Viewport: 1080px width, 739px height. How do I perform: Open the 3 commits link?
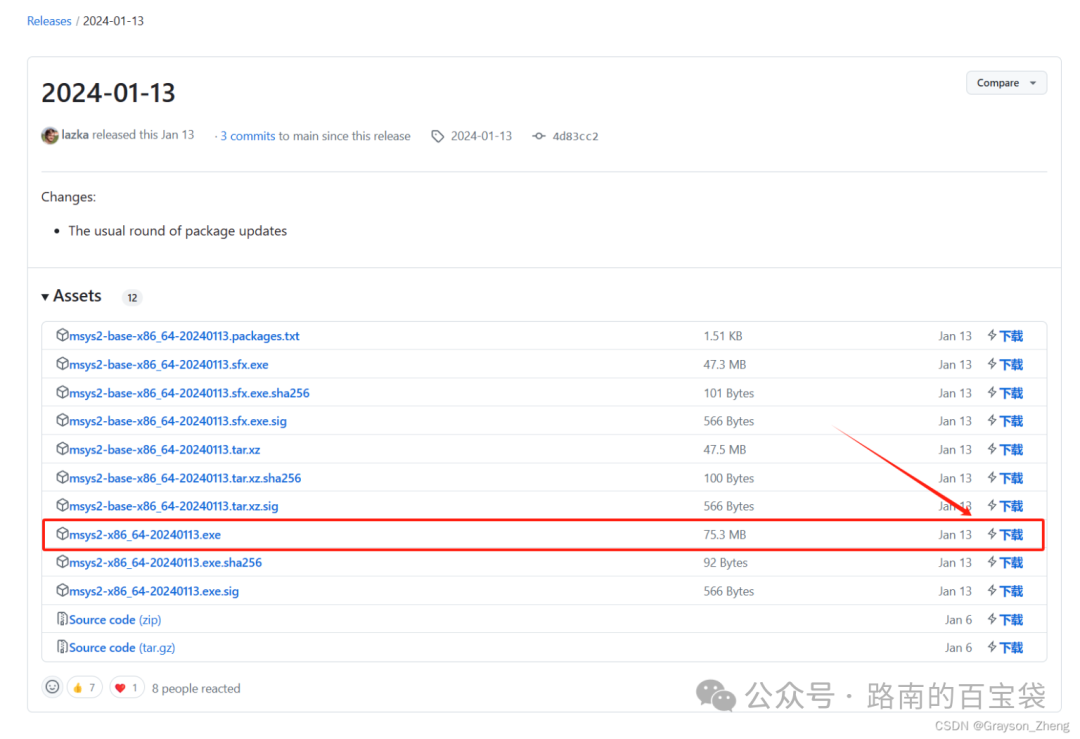pos(248,136)
